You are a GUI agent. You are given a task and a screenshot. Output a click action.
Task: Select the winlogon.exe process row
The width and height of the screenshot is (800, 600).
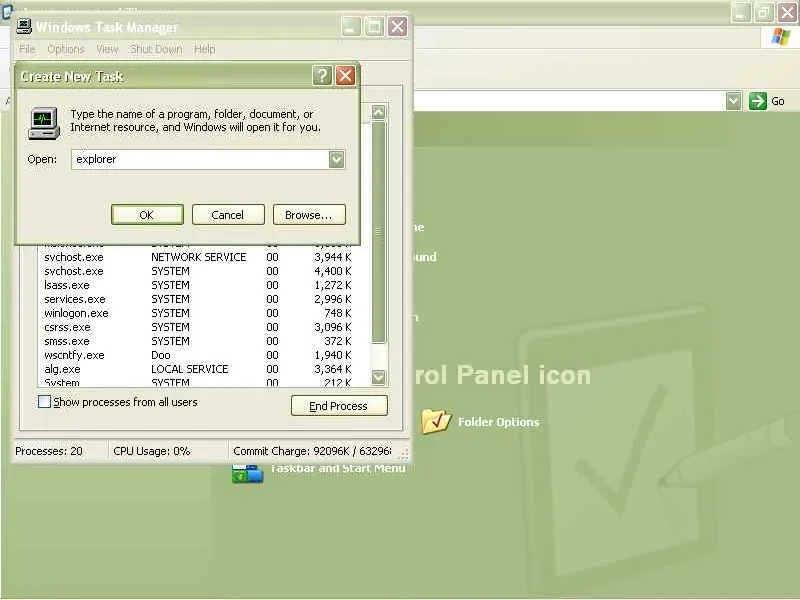point(198,313)
